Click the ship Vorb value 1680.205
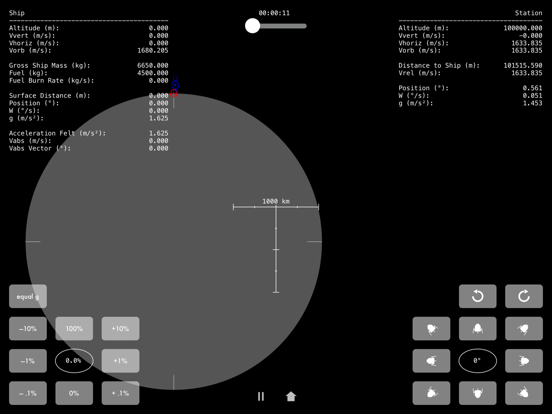This screenshot has width=552, height=414. click(x=153, y=51)
